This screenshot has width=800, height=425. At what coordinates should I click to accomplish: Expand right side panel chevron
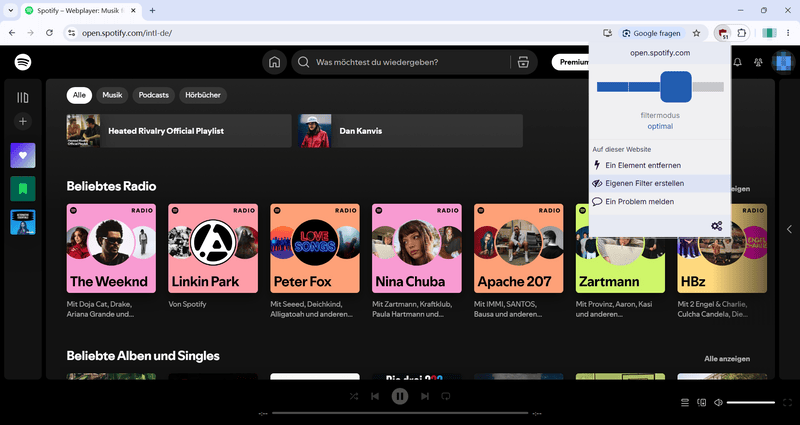(x=789, y=229)
